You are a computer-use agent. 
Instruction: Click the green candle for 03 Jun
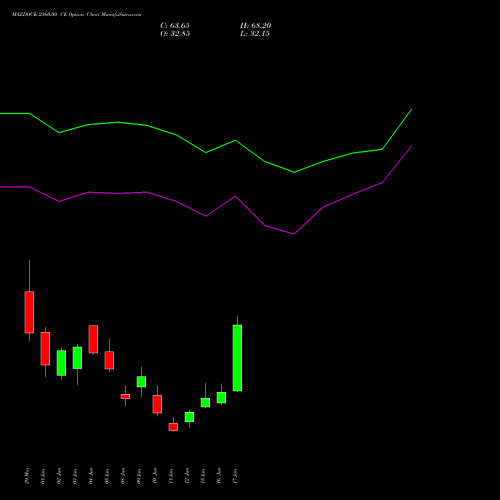point(77,358)
